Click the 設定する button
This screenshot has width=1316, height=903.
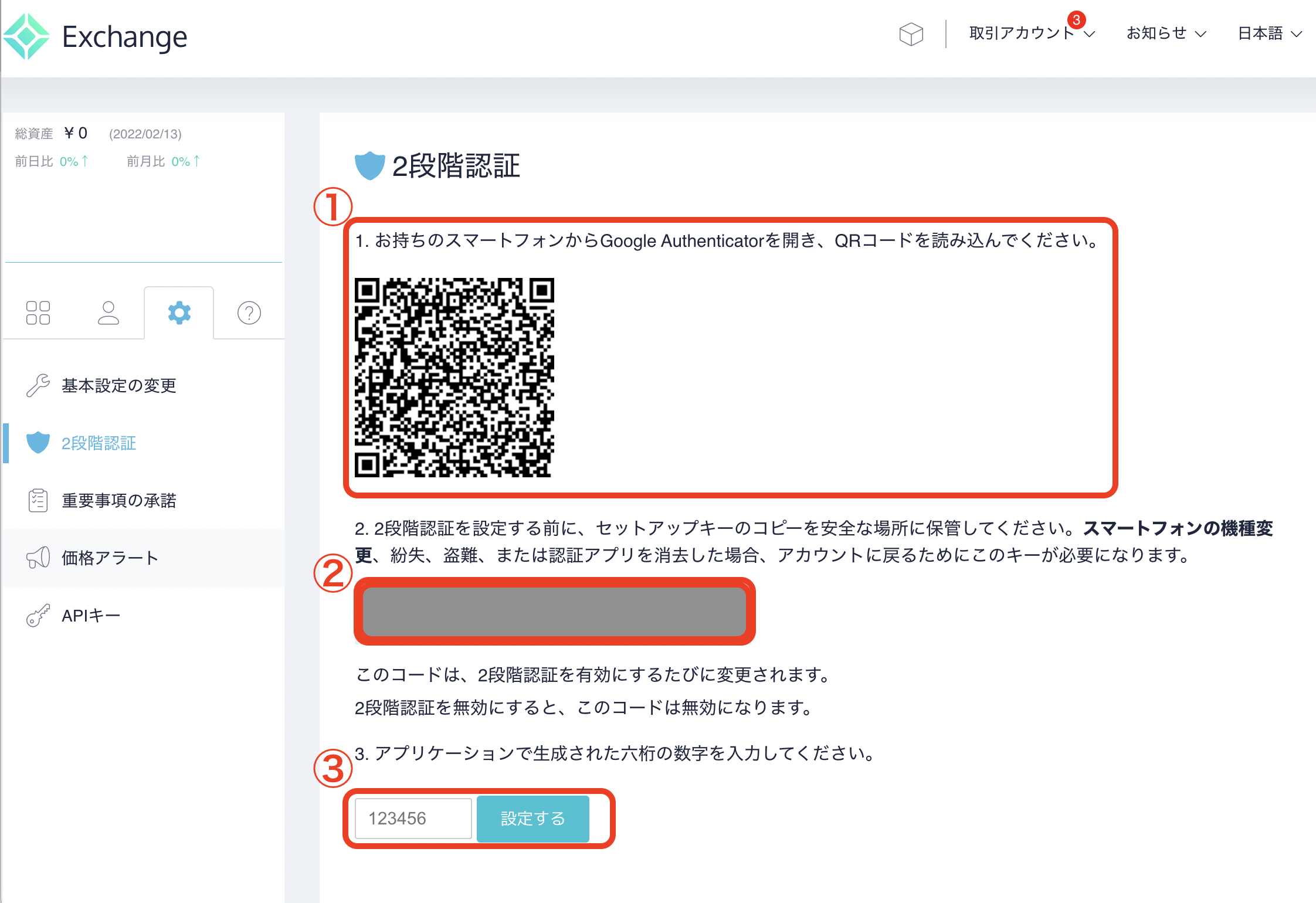[533, 819]
